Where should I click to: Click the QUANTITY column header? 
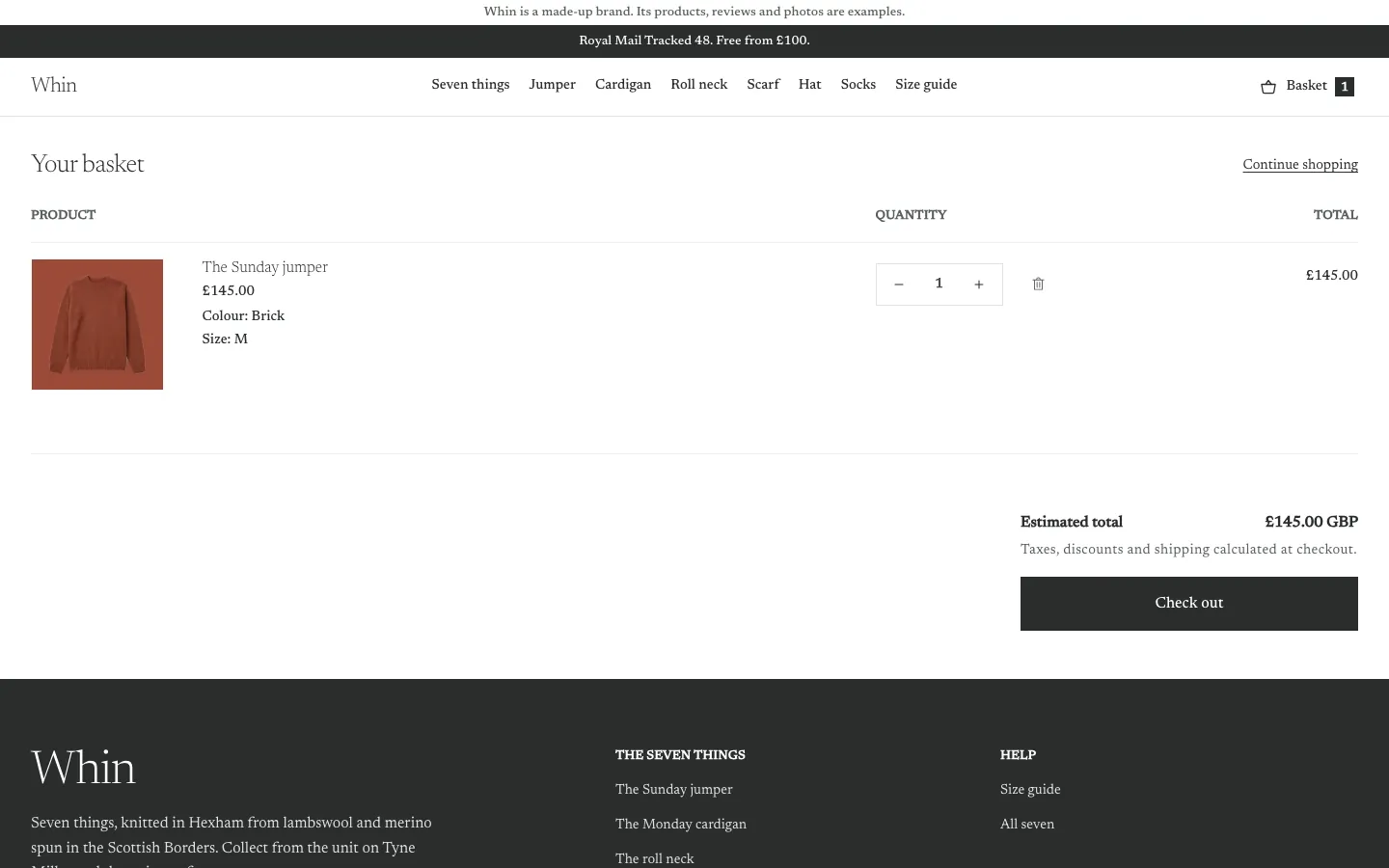point(912,215)
